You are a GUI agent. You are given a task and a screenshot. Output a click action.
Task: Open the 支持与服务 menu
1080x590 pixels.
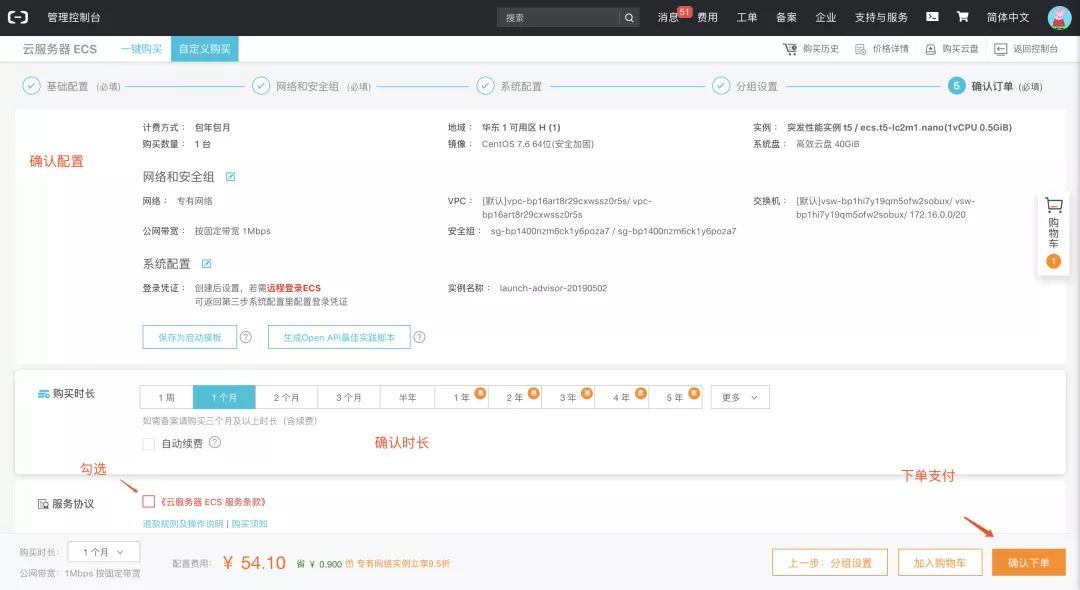[x=881, y=17]
